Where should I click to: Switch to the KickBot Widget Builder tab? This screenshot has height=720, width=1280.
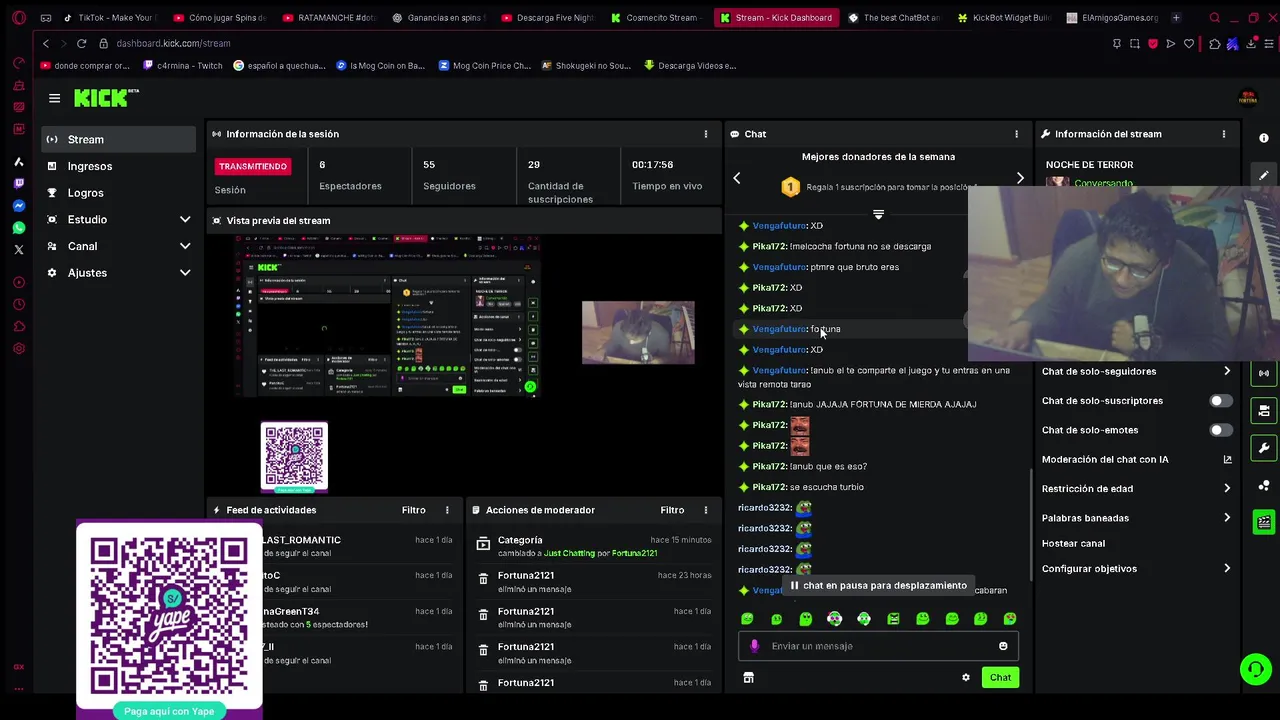[1004, 18]
